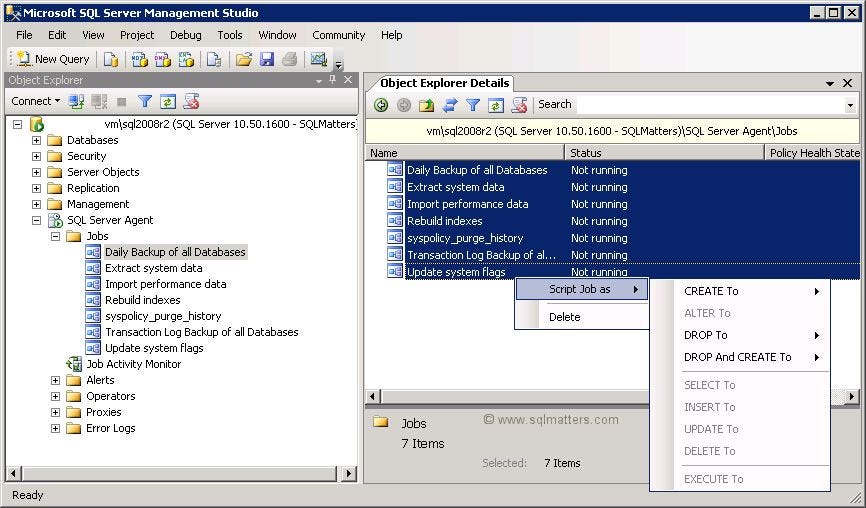Image resolution: width=866 pixels, height=508 pixels.
Task: Select Job Activity Monitor in the tree
Action: (x=134, y=364)
